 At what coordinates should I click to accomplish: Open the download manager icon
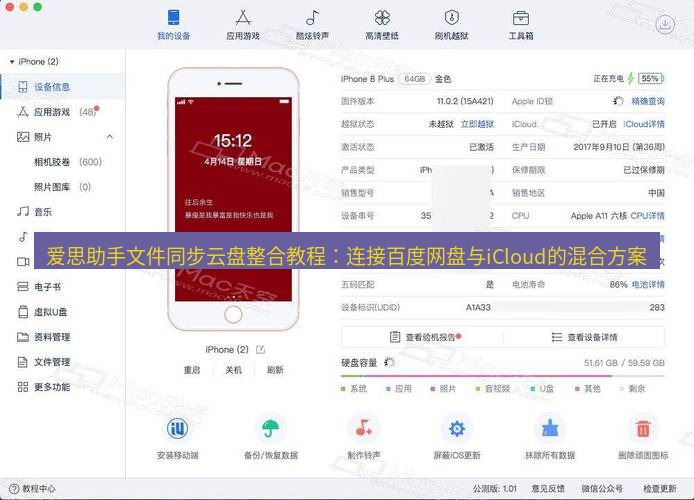click(x=664, y=24)
